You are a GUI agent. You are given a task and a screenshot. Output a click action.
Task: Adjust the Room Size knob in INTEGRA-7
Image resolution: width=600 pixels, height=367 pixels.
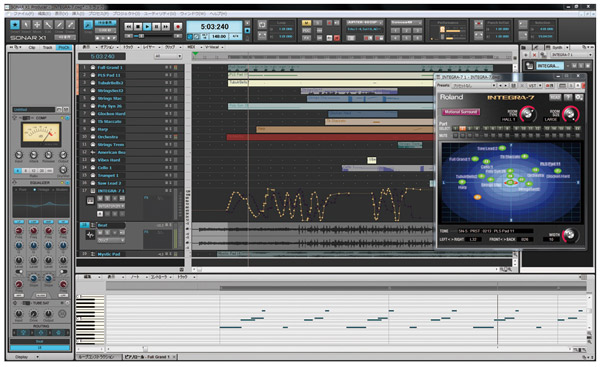pos(571,113)
